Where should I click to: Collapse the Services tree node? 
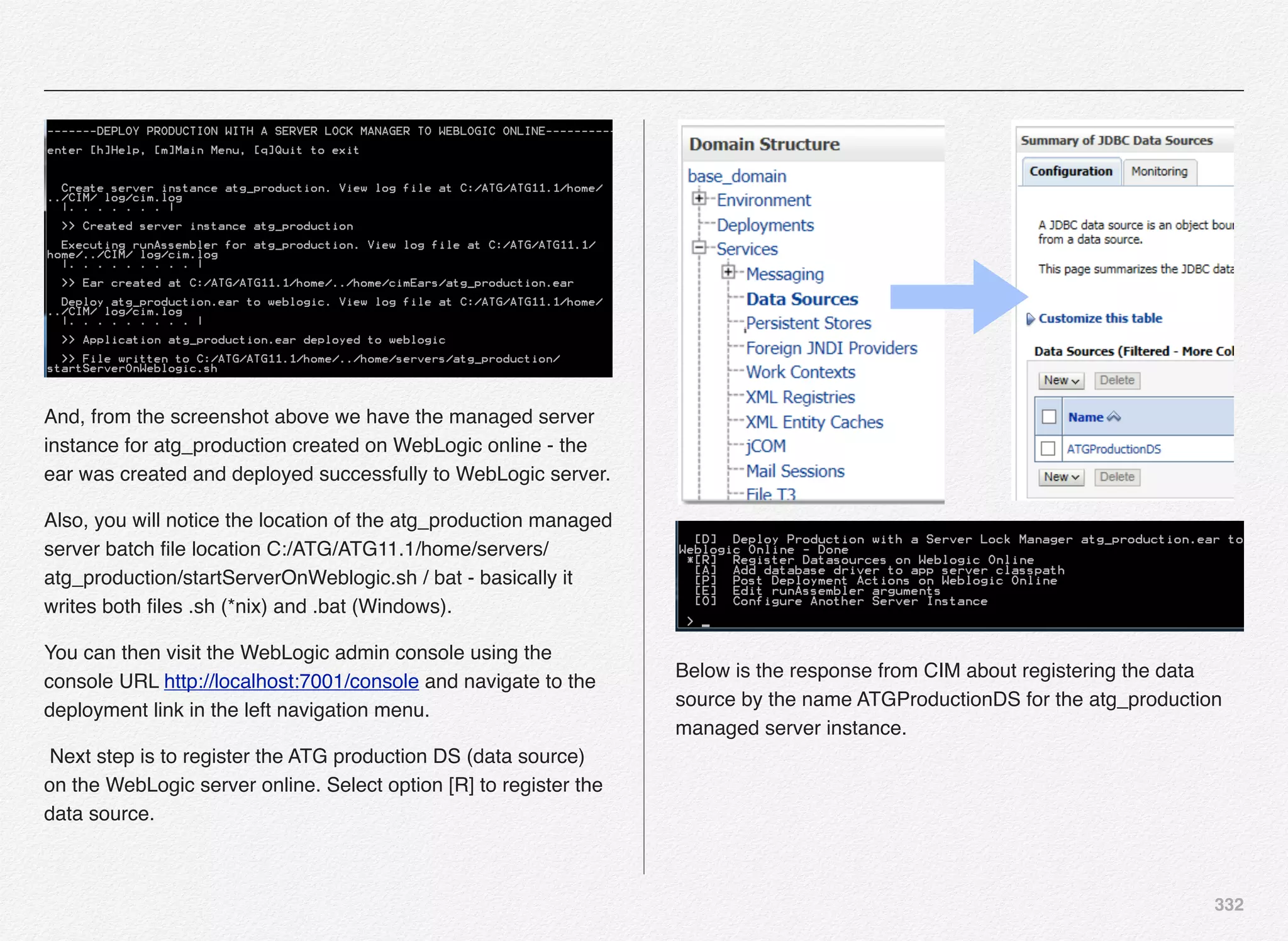pos(699,248)
